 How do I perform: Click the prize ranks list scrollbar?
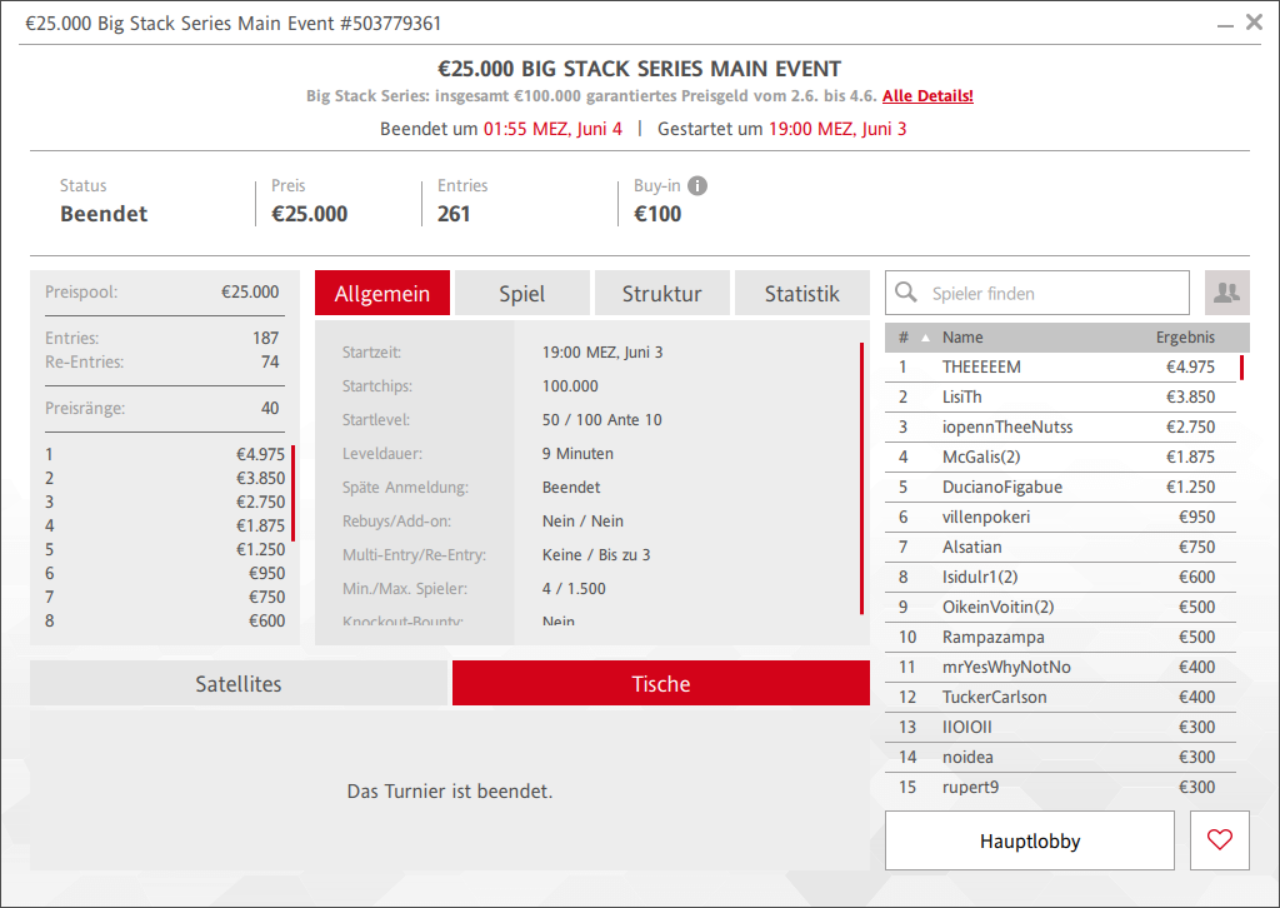(293, 494)
